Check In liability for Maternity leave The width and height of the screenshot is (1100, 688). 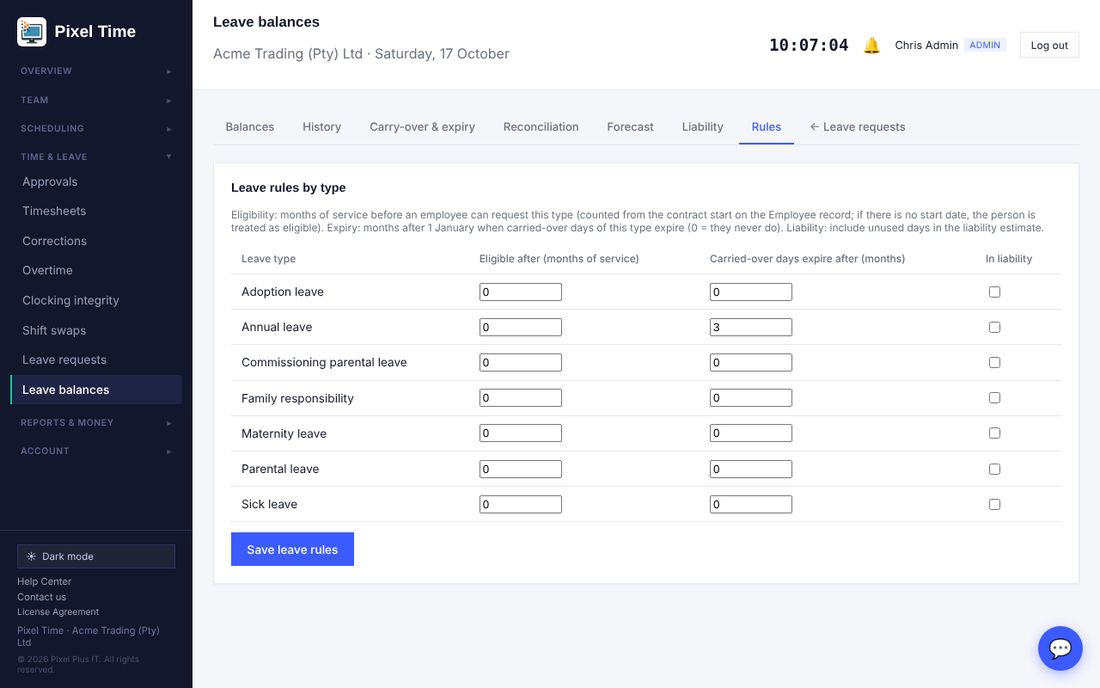point(994,433)
